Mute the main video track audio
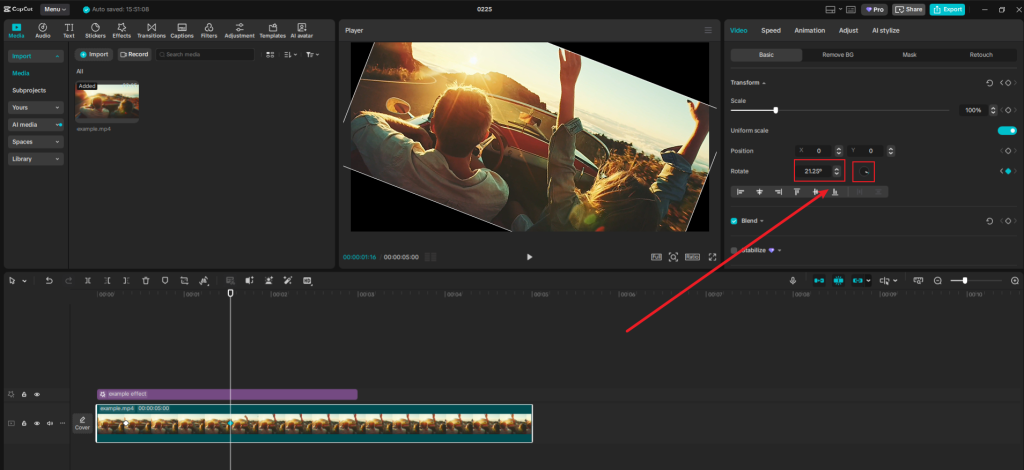The width and height of the screenshot is (1024, 470). pyautogui.click(x=50, y=423)
